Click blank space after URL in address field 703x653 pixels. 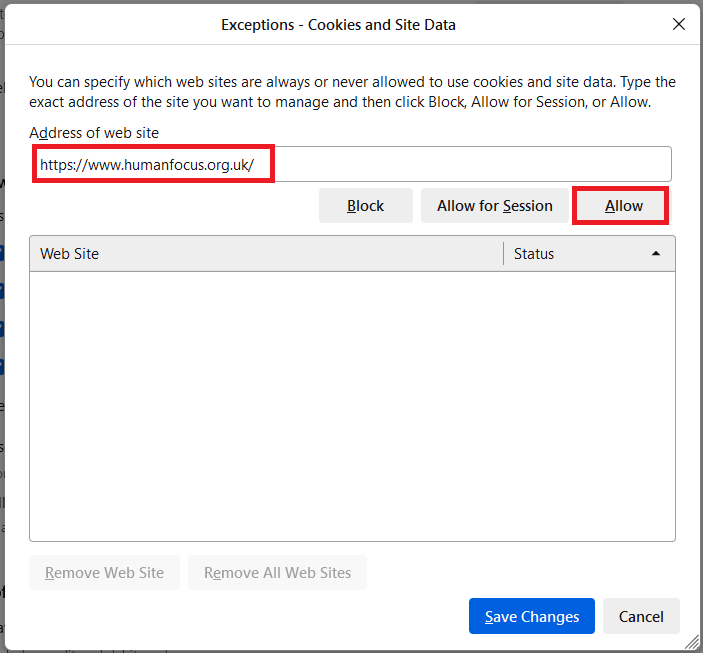[470, 164]
